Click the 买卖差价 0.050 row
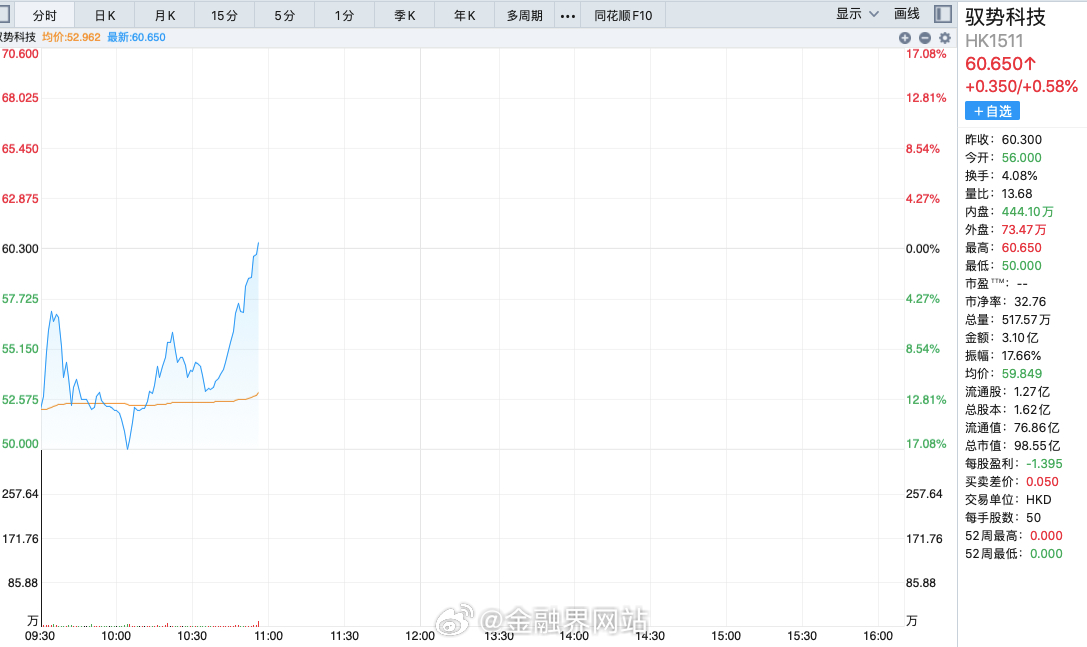Screen dimensions: 1087x647 pos(1012,482)
